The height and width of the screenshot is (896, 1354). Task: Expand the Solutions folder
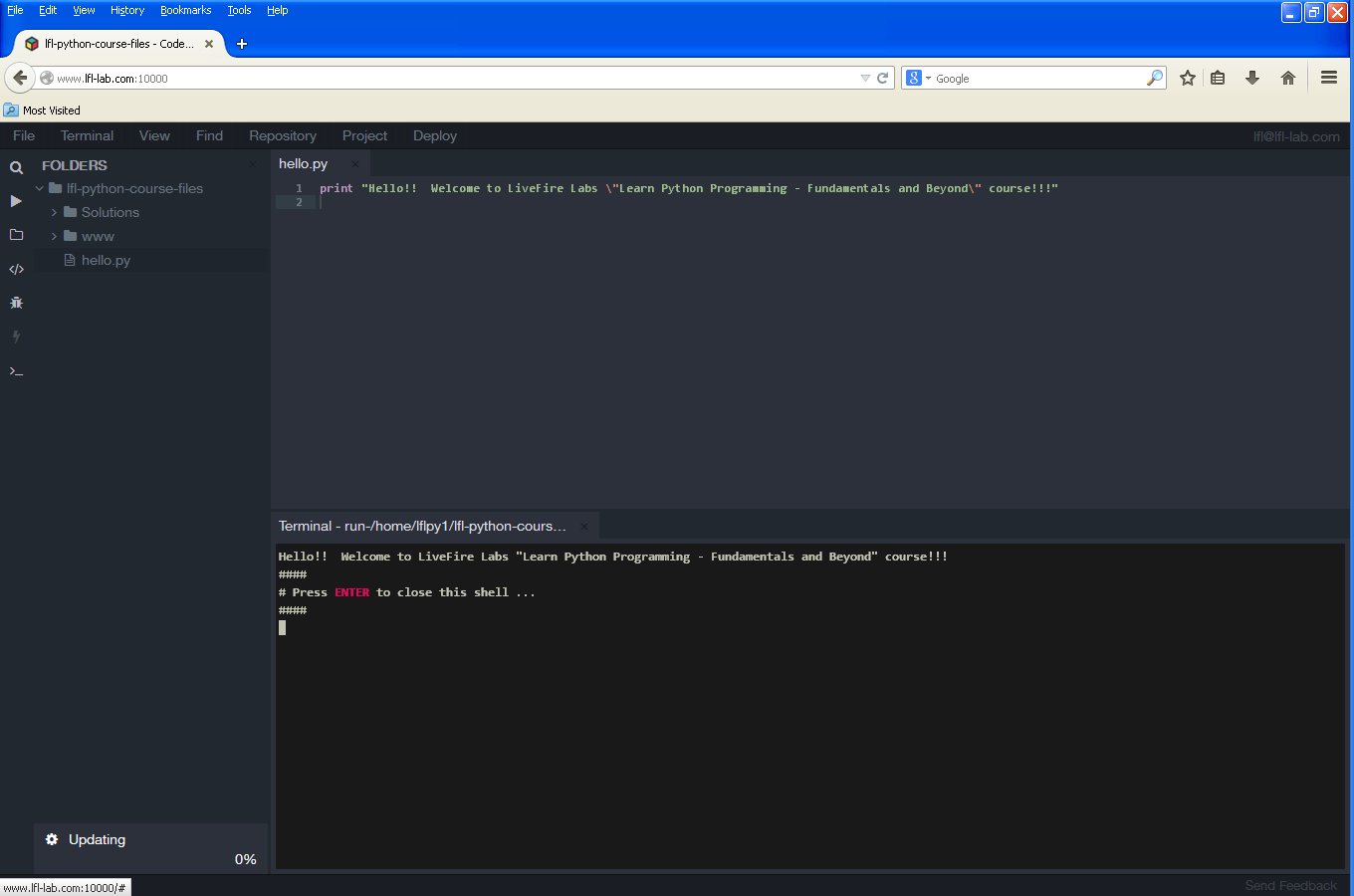55,212
